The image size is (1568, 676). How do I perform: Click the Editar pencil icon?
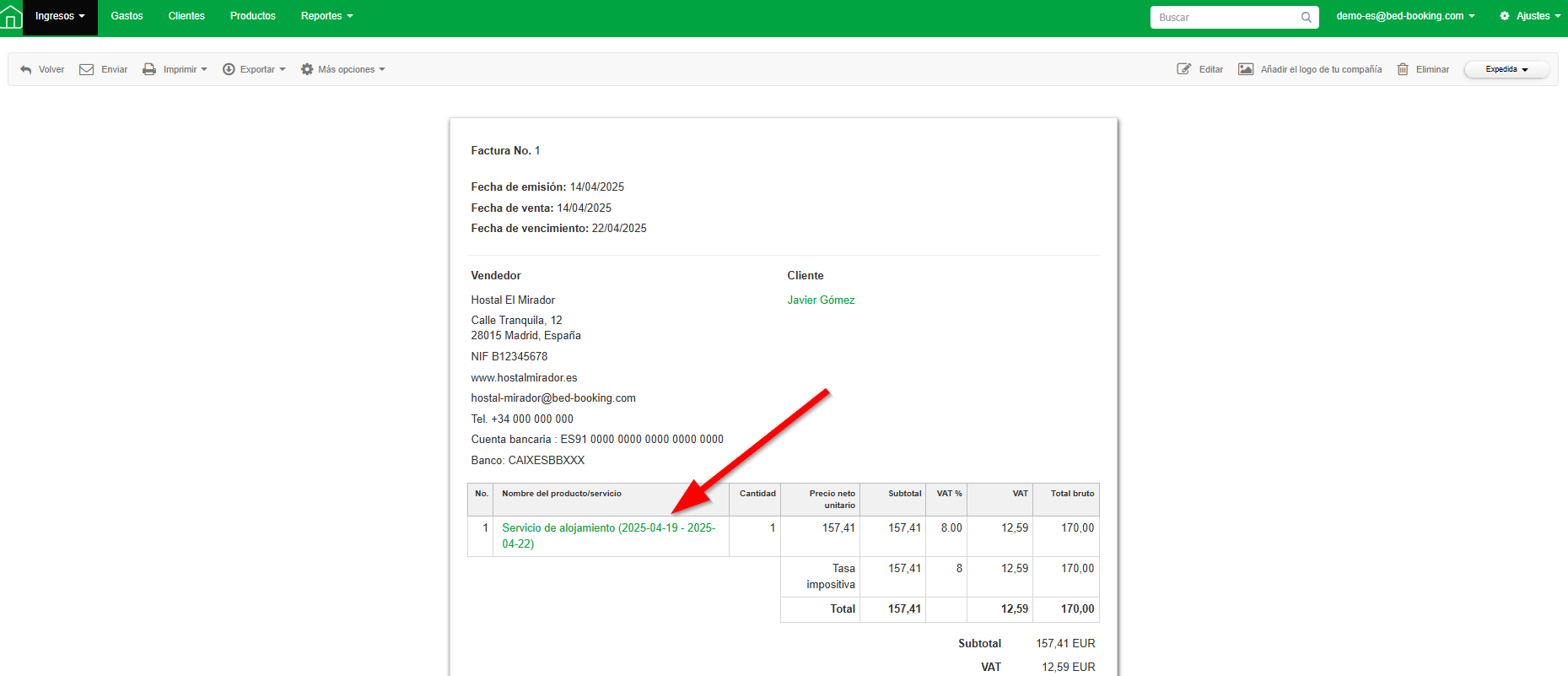tap(1184, 70)
